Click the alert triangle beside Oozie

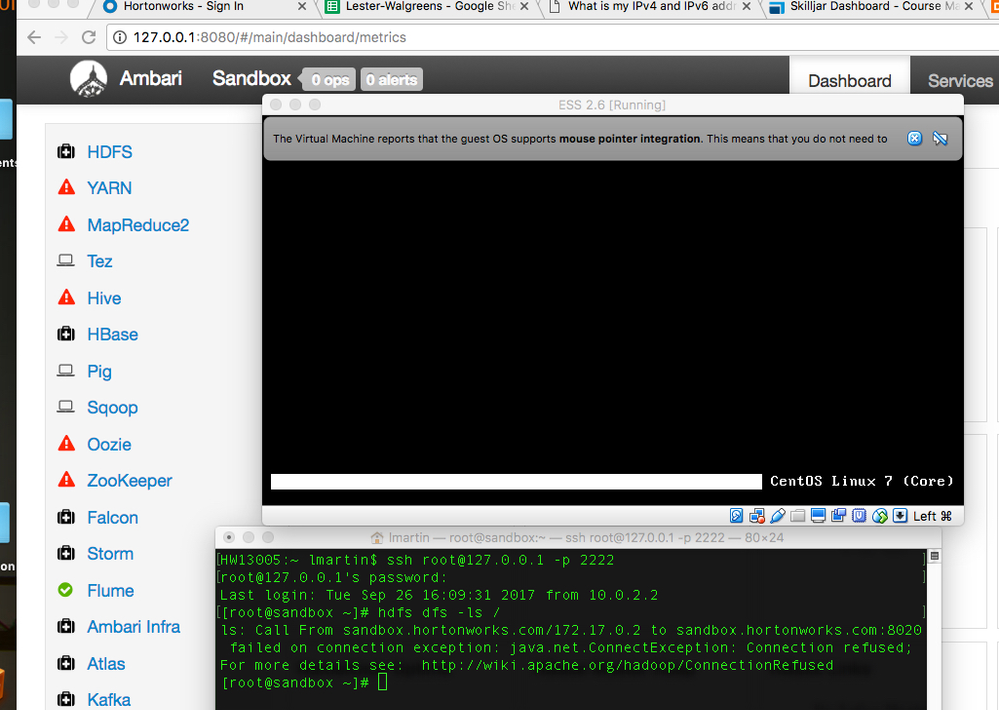[66, 444]
